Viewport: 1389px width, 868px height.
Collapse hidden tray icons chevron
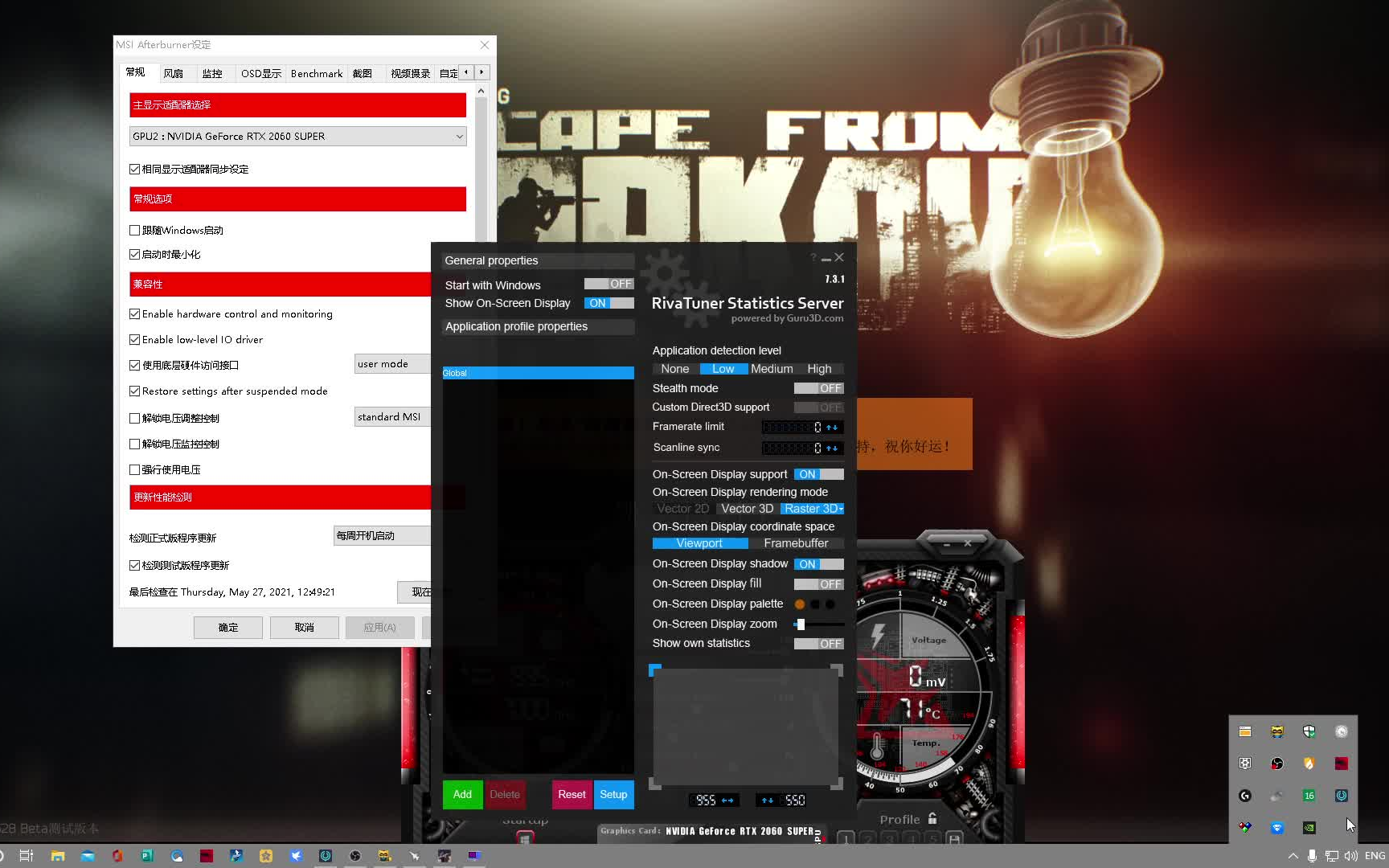1293,856
